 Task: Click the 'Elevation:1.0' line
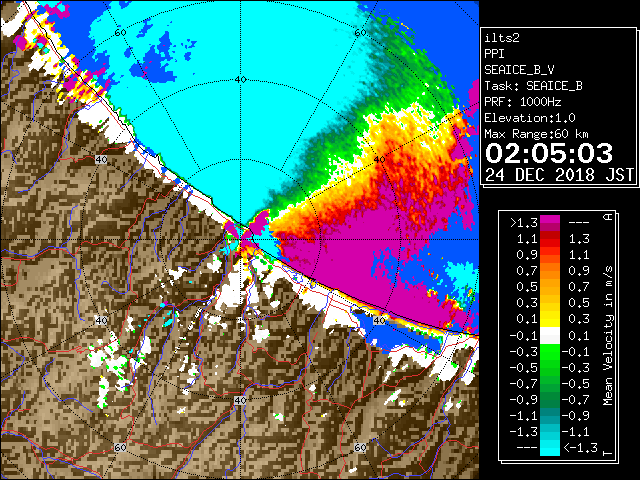530,118
